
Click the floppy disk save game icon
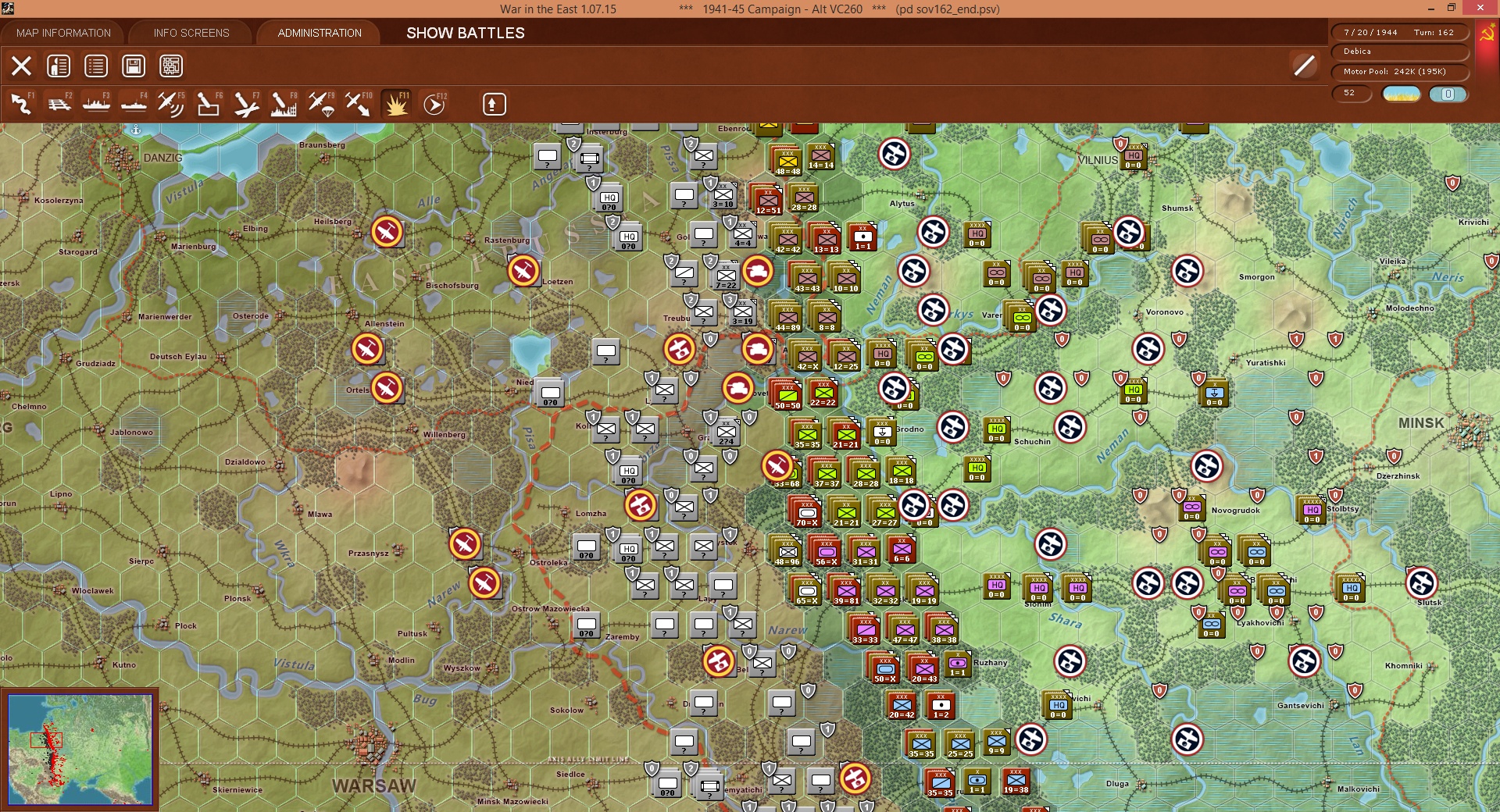134,66
